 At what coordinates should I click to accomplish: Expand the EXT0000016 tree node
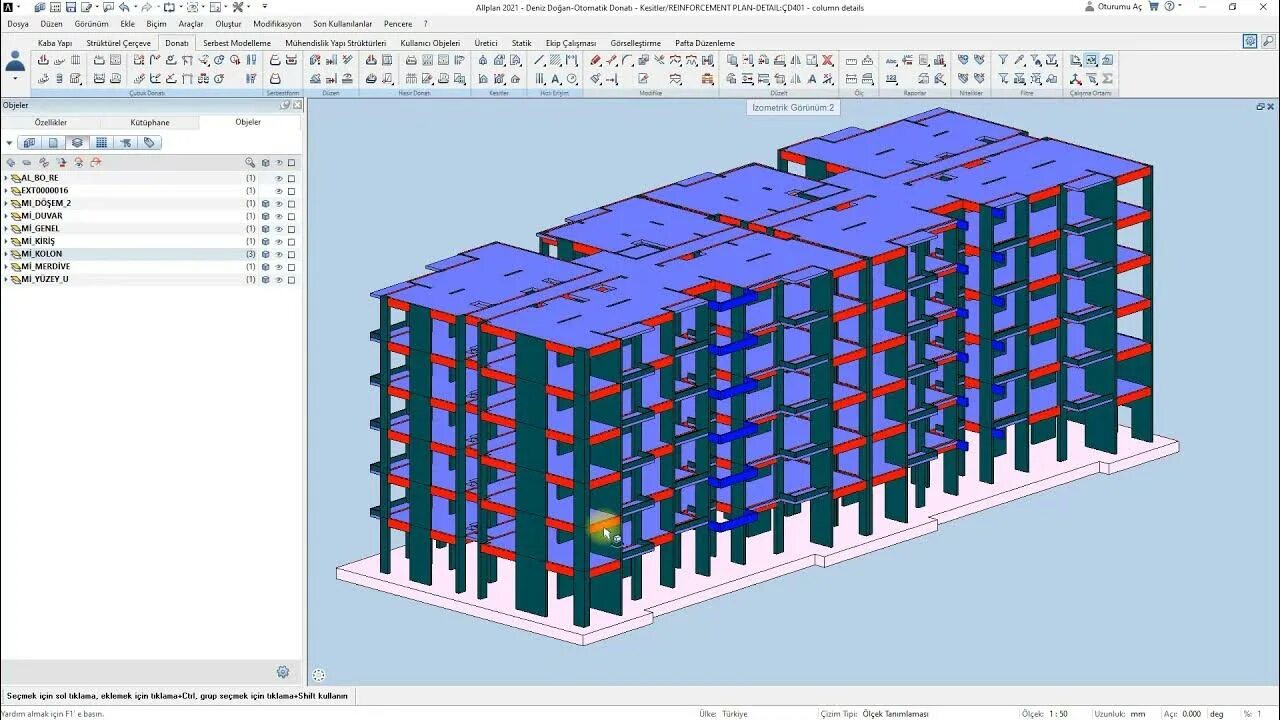(6, 191)
